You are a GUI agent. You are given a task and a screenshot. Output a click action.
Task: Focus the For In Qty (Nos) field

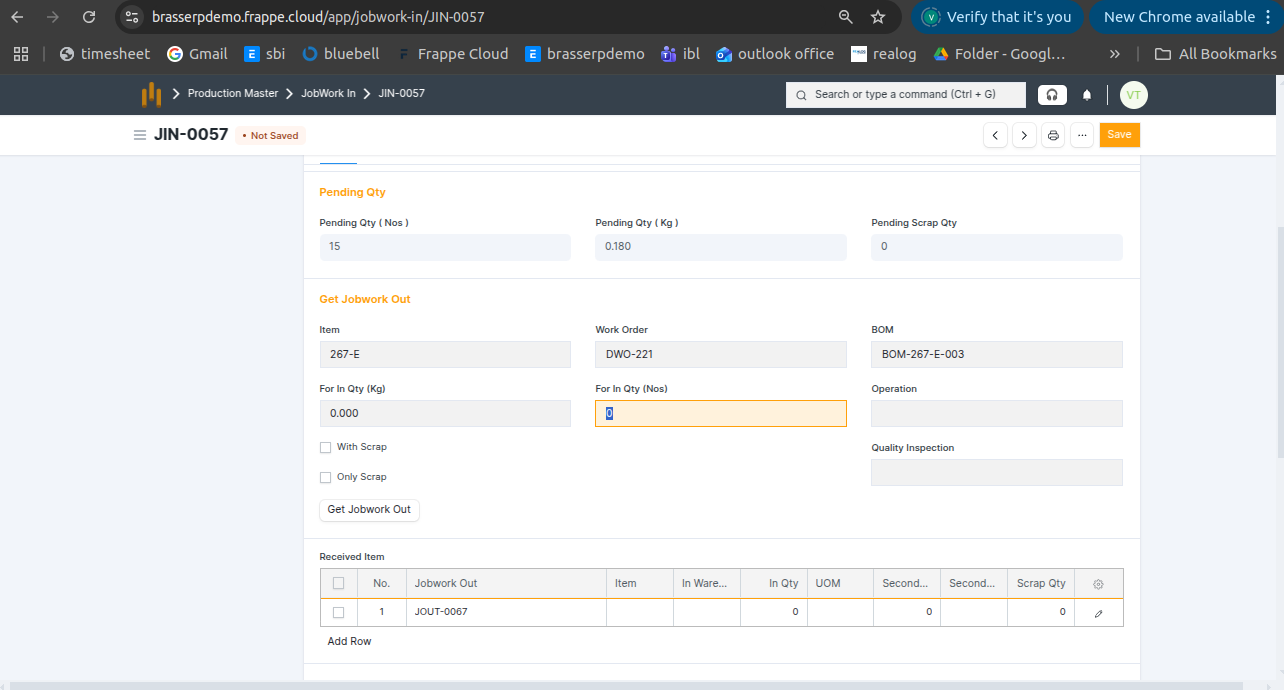pos(720,413)
